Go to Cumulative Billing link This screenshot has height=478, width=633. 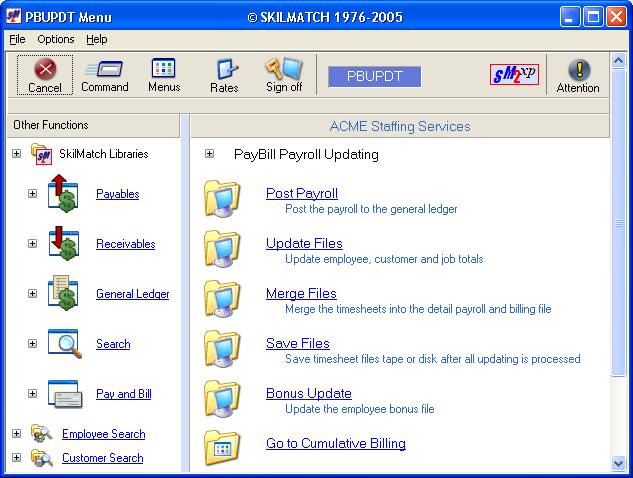(x=336, y=444)
